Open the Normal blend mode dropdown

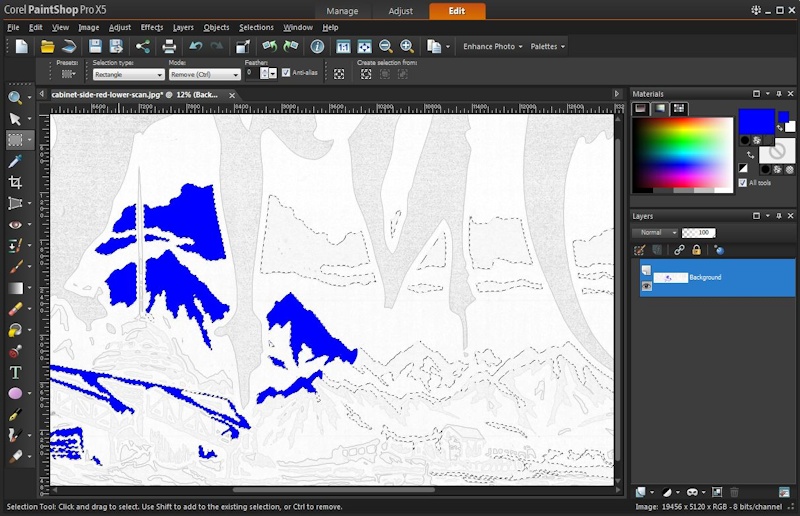tap(656, 233)
